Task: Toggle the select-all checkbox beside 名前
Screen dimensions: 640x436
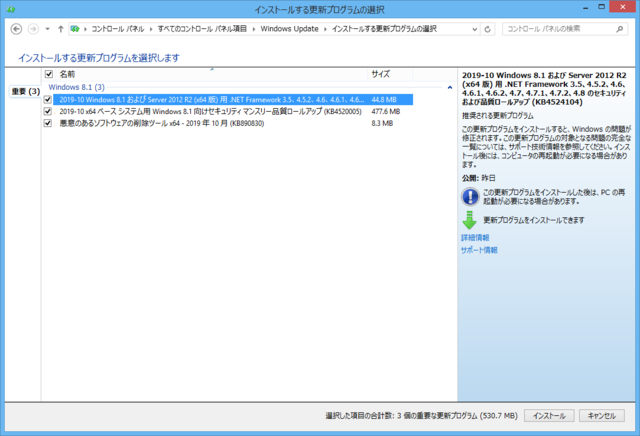Action: click(x=49, y=74)
